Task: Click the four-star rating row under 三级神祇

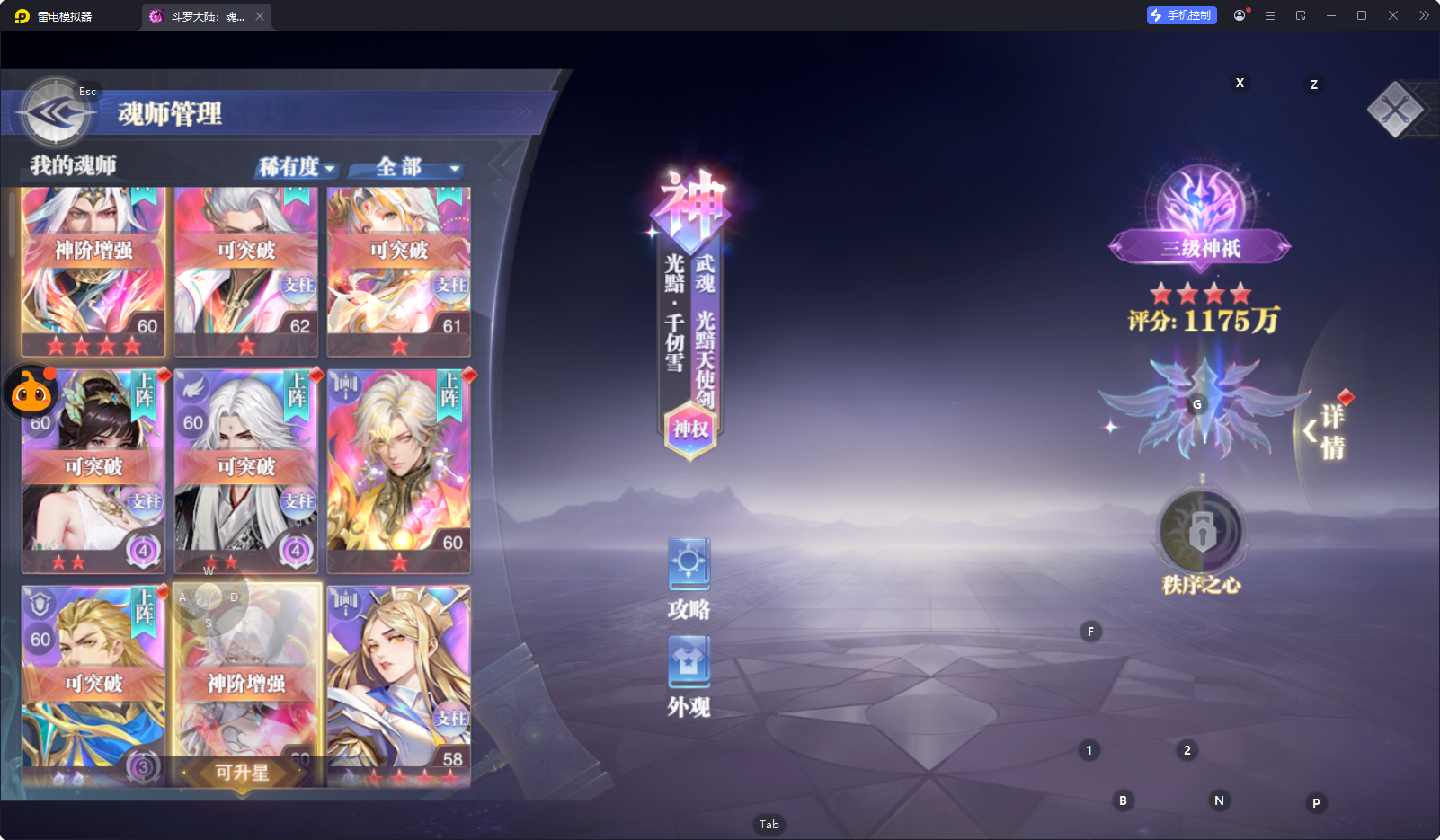Action: coord(1201,293)
